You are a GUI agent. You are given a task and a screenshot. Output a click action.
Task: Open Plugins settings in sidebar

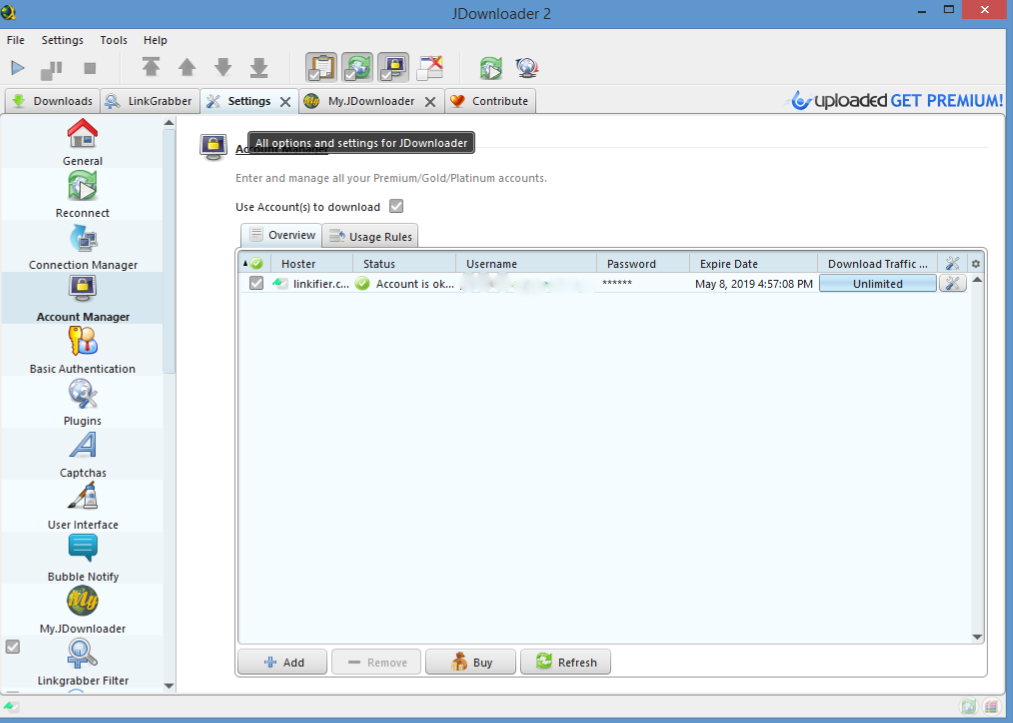[82, 402]
